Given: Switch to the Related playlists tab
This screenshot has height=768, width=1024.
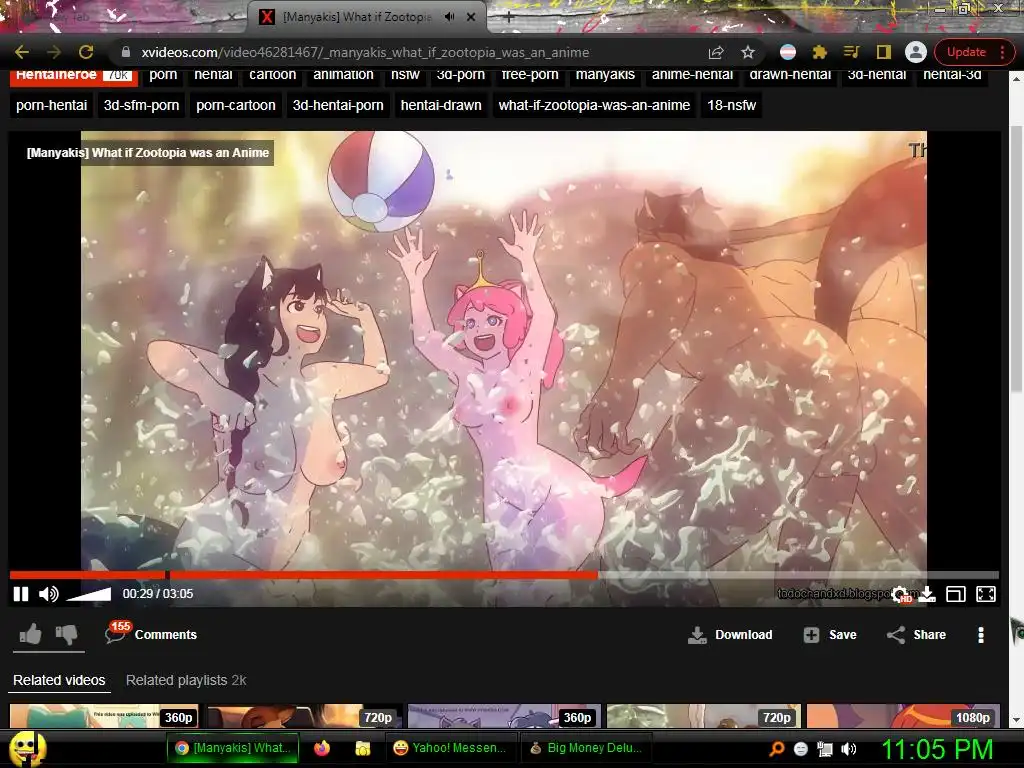Looking at the screenshot, I should point(185,680).
